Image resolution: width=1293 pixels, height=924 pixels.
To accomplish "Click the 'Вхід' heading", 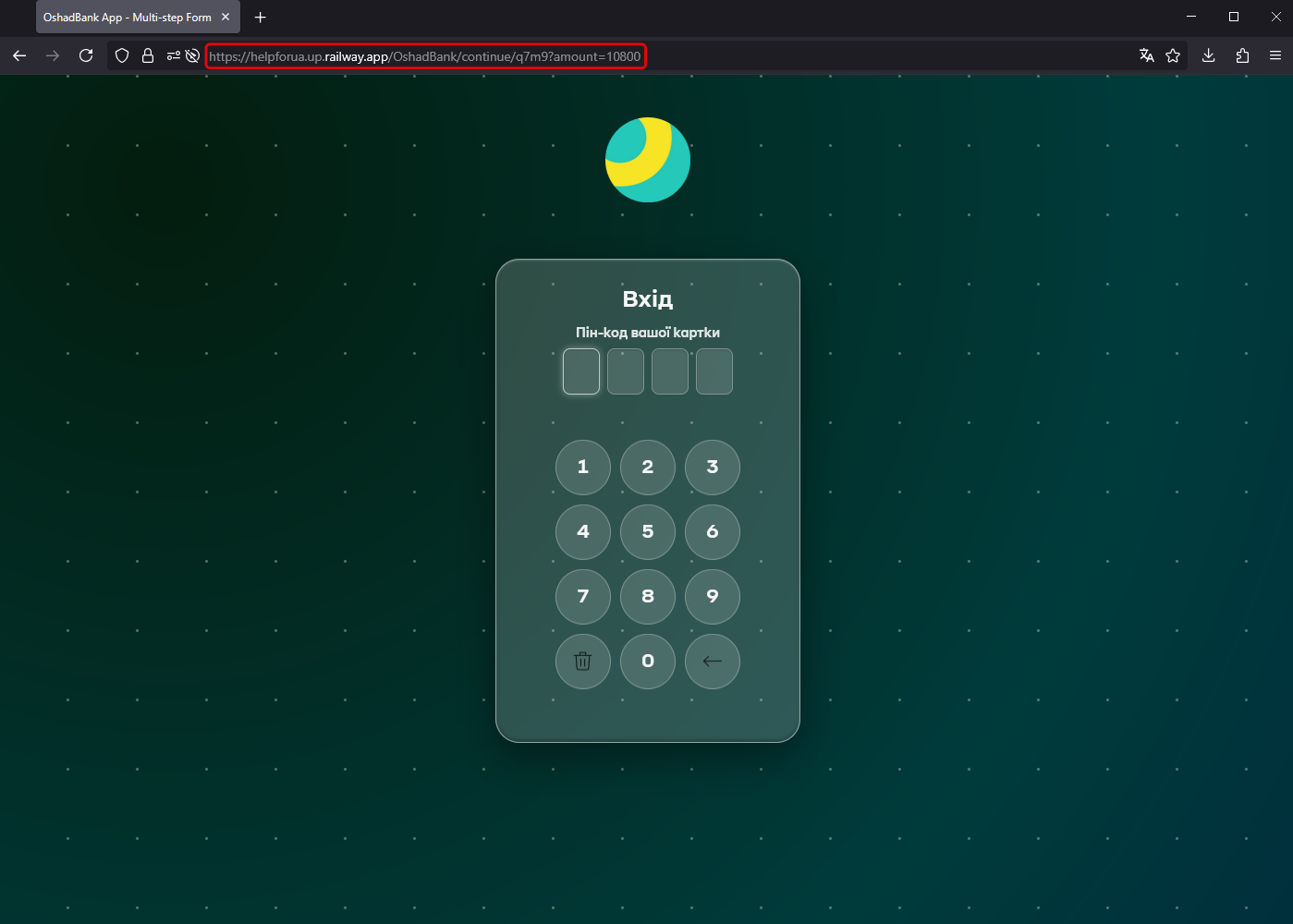I will 648,299.
